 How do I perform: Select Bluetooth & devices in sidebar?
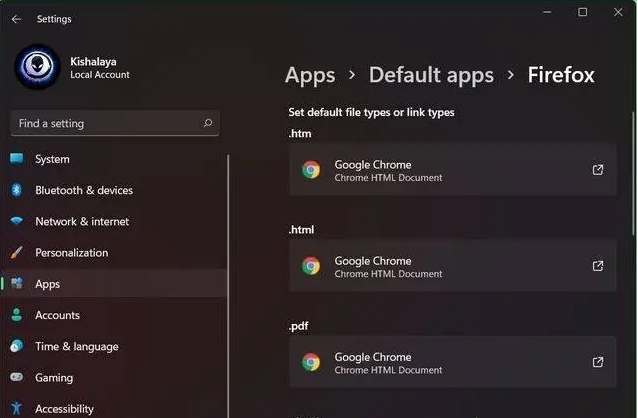coord(83,190)
